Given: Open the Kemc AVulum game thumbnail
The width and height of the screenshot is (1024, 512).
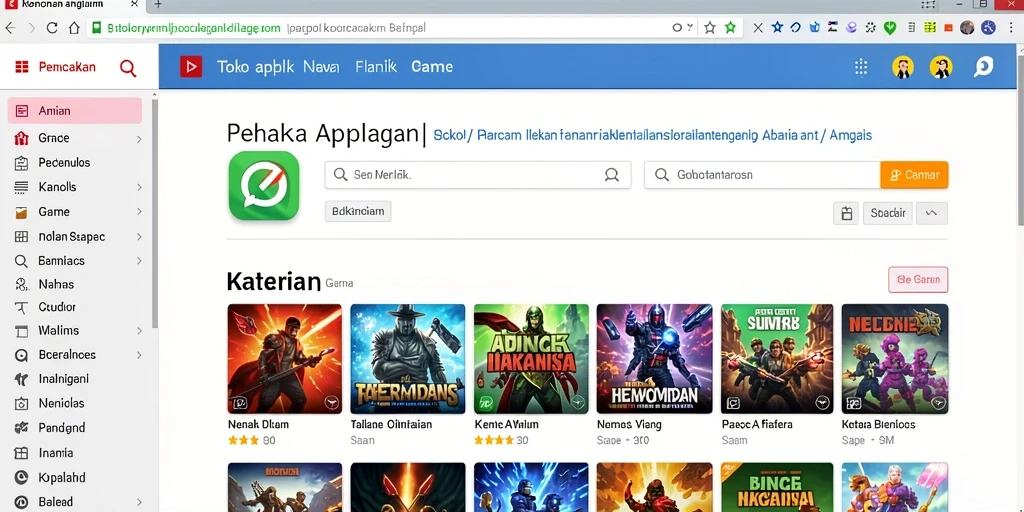Looking at the screenshot, I should coord(531,359).
